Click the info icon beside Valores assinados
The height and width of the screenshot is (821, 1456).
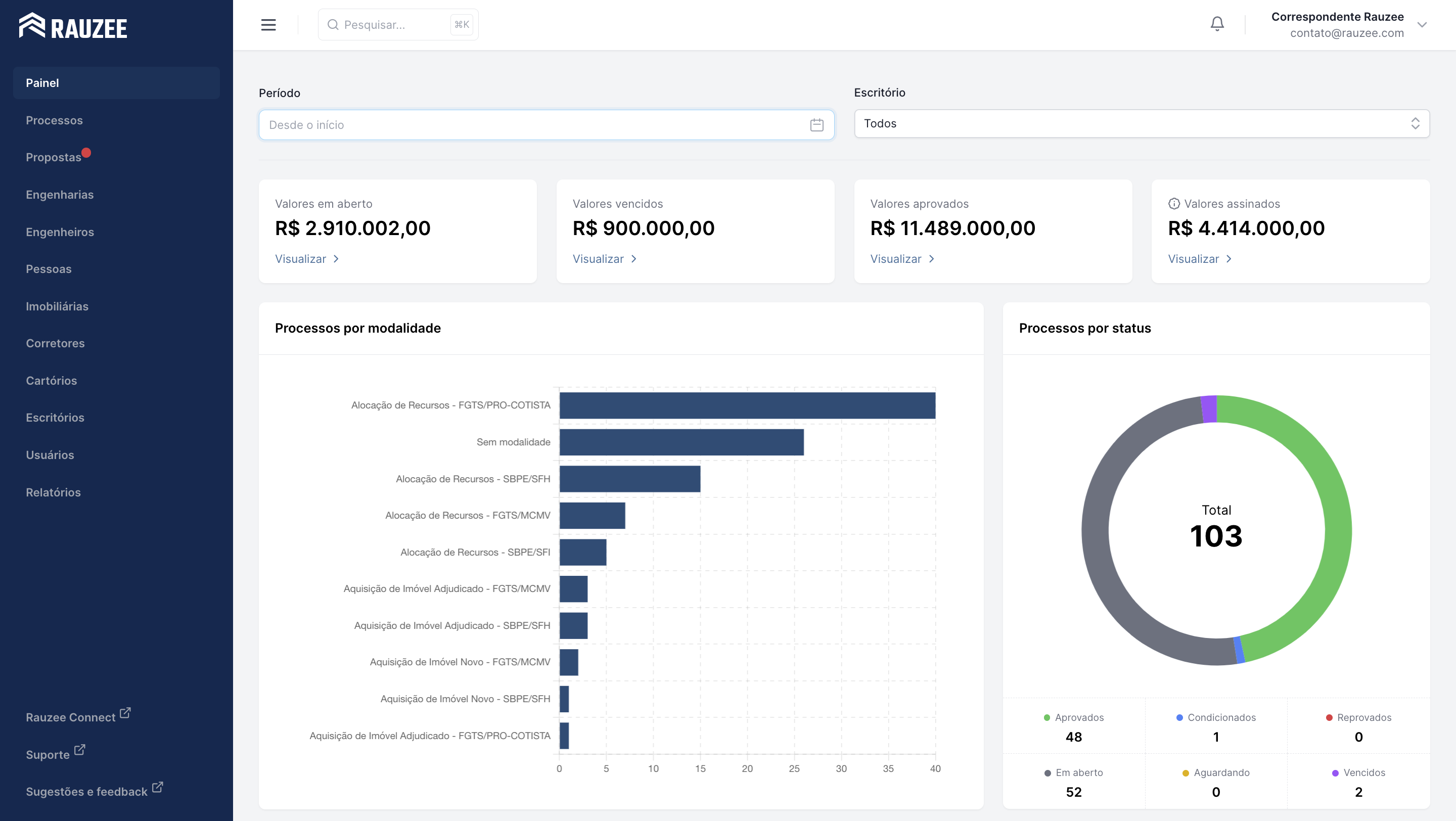click(1174, 204)
